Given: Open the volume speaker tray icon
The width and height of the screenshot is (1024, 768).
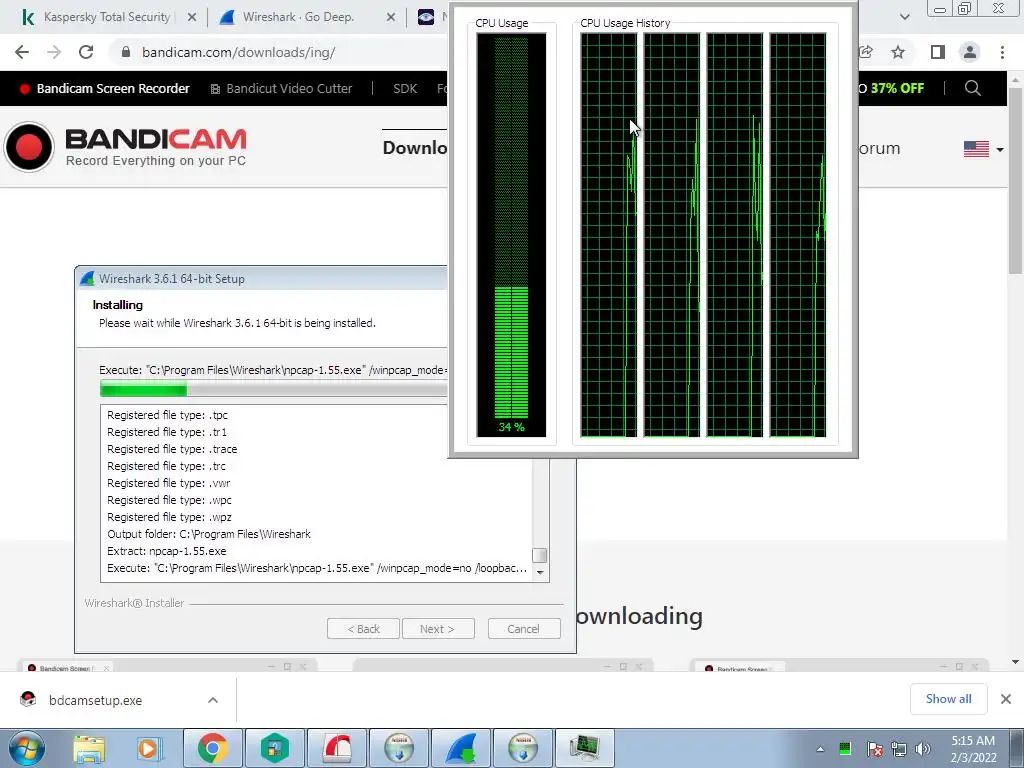Looking at the screenshot, I should pyautogui.click(x=923, y=749).
